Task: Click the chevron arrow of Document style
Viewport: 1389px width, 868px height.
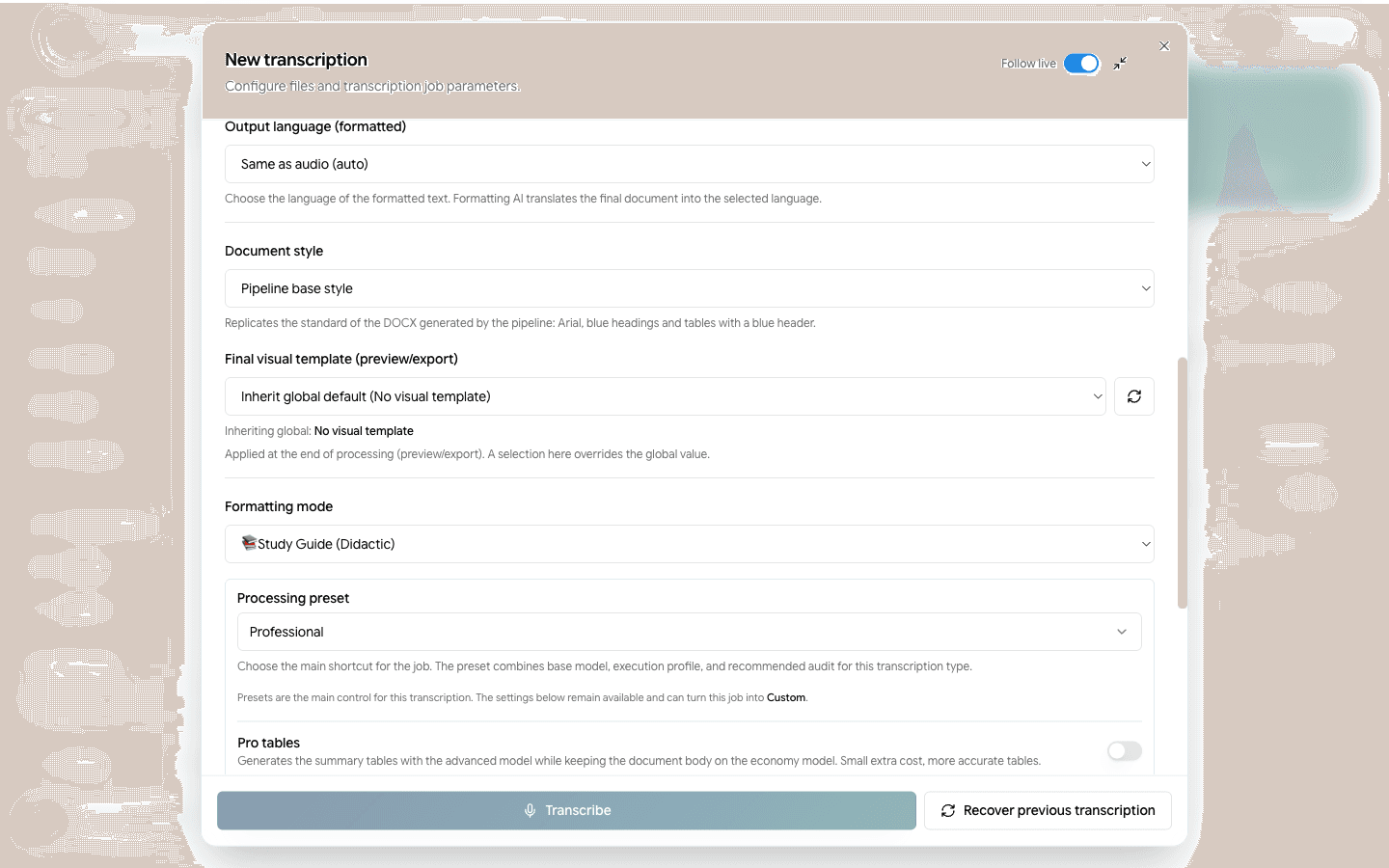Action: pos(1146,288)
